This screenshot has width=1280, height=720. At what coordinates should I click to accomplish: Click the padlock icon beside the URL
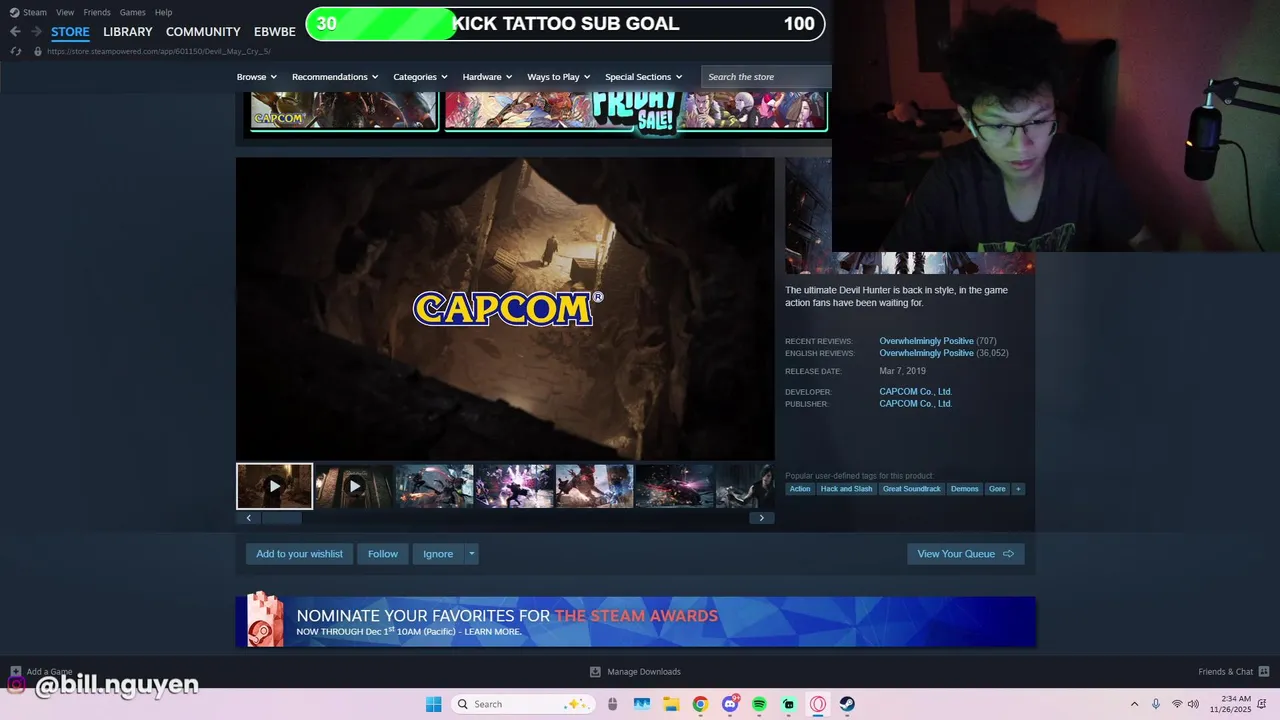[38, 51]
